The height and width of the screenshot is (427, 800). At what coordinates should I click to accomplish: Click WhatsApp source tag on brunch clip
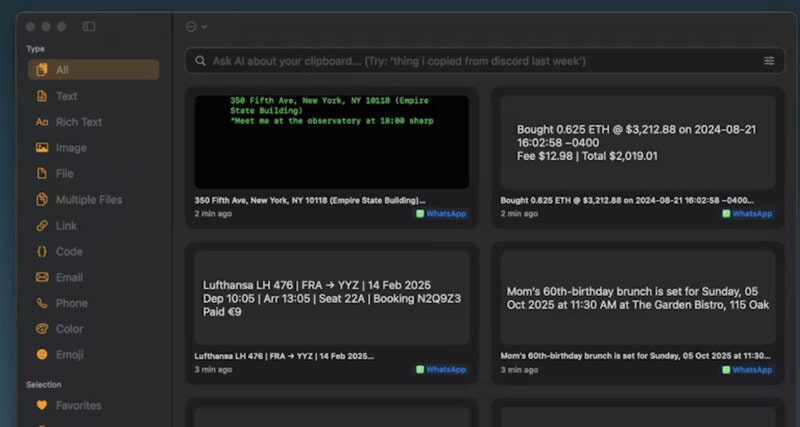point(747,369)
